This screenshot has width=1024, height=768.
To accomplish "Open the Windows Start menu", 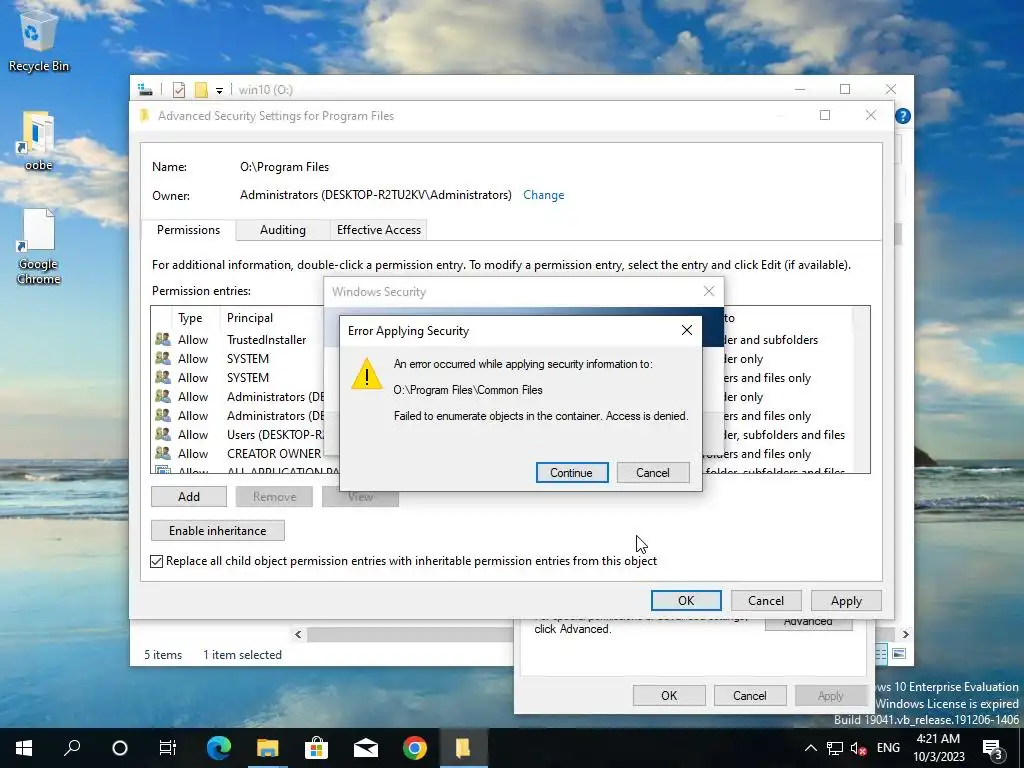I will click(24, 748).
